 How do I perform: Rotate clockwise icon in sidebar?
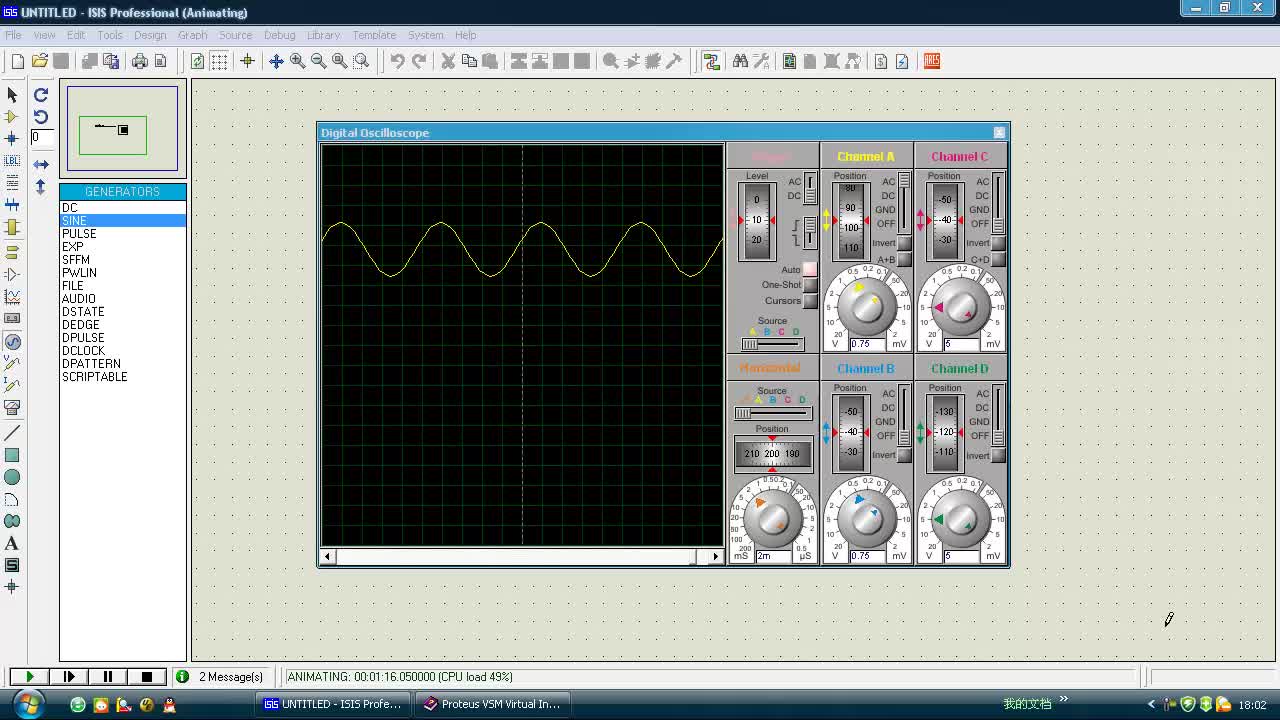point(41,94)
